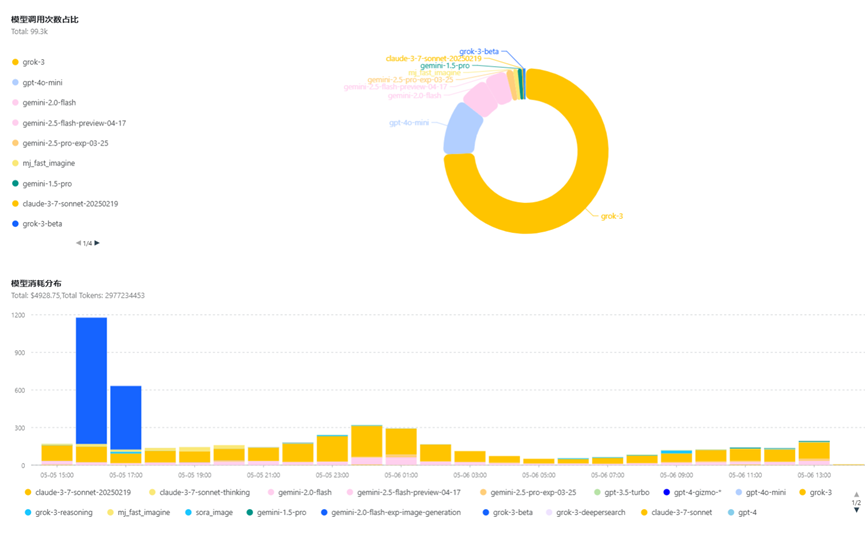The height and width of the screenshot is (542, 865).
Task: Toggle grok-3-reasoning in the bar chart legend
Action: click(x=58, y=513)
